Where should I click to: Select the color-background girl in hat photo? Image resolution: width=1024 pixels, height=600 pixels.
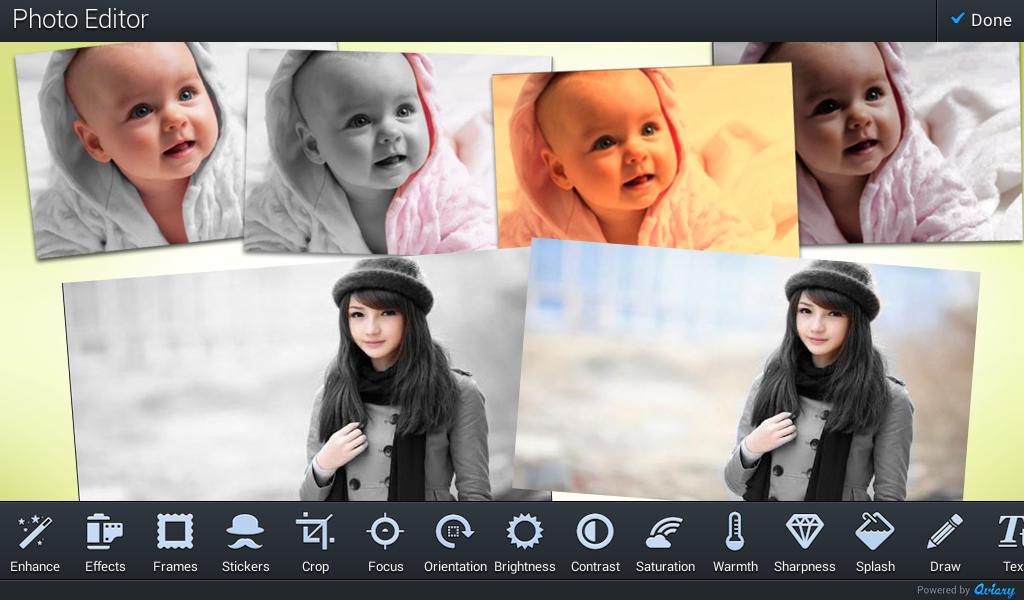click(744, 372)
